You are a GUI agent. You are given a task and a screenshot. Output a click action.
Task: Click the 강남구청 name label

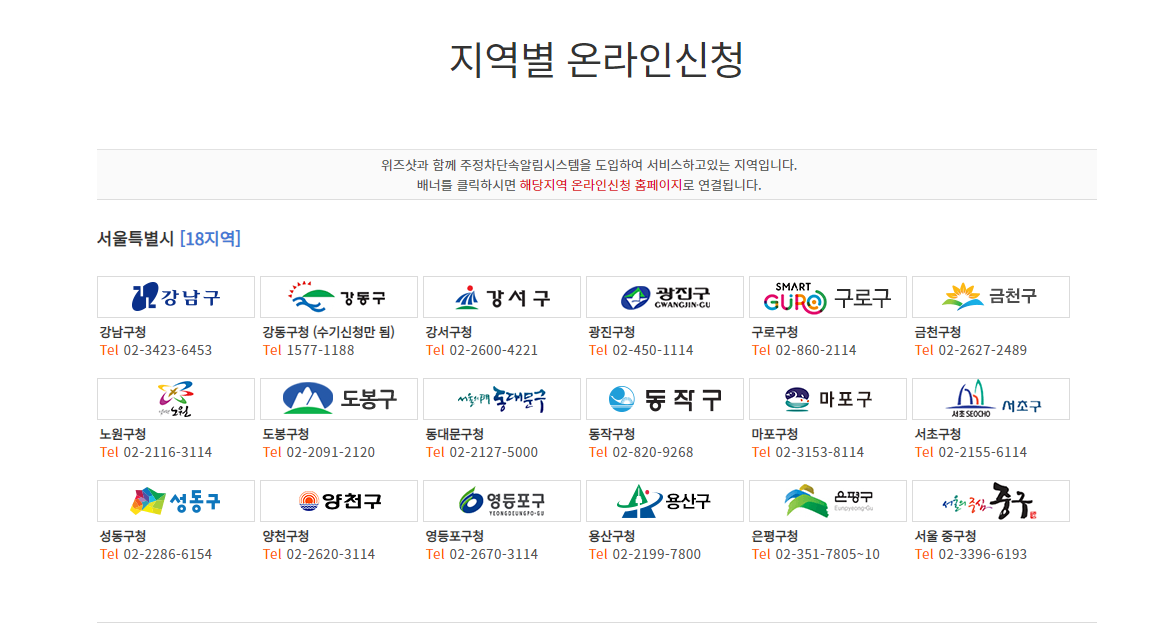tap(122, 332)
